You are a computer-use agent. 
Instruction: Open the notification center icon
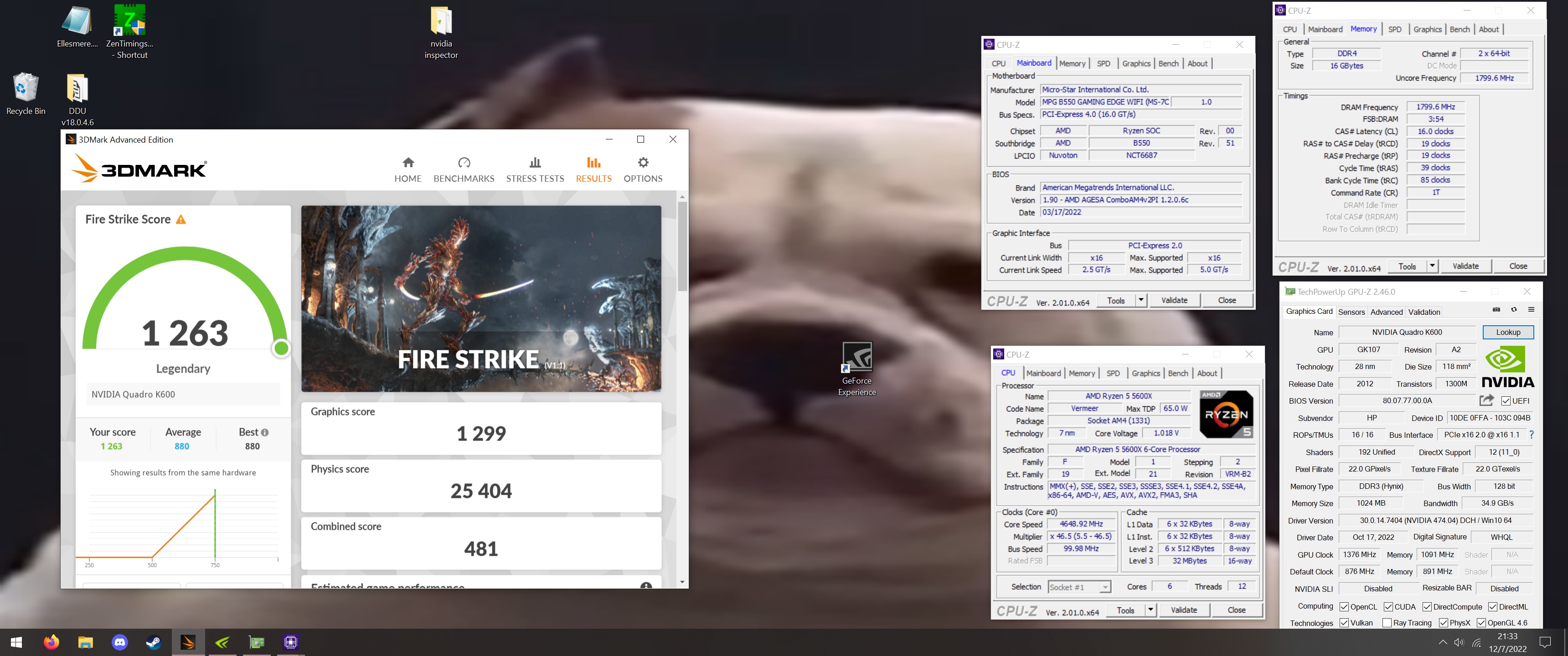click(1545, 642)
